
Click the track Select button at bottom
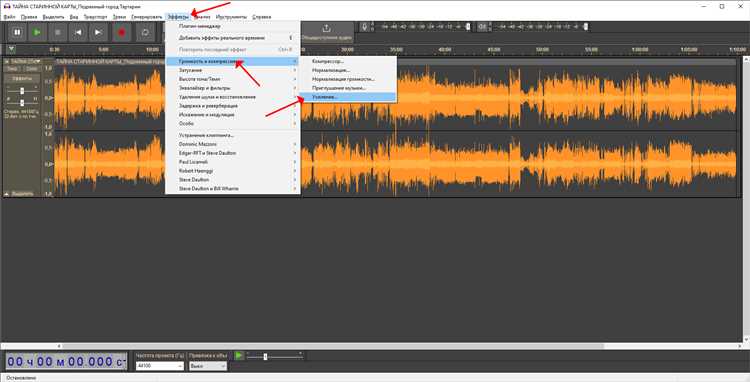click(x=22, y=194)
